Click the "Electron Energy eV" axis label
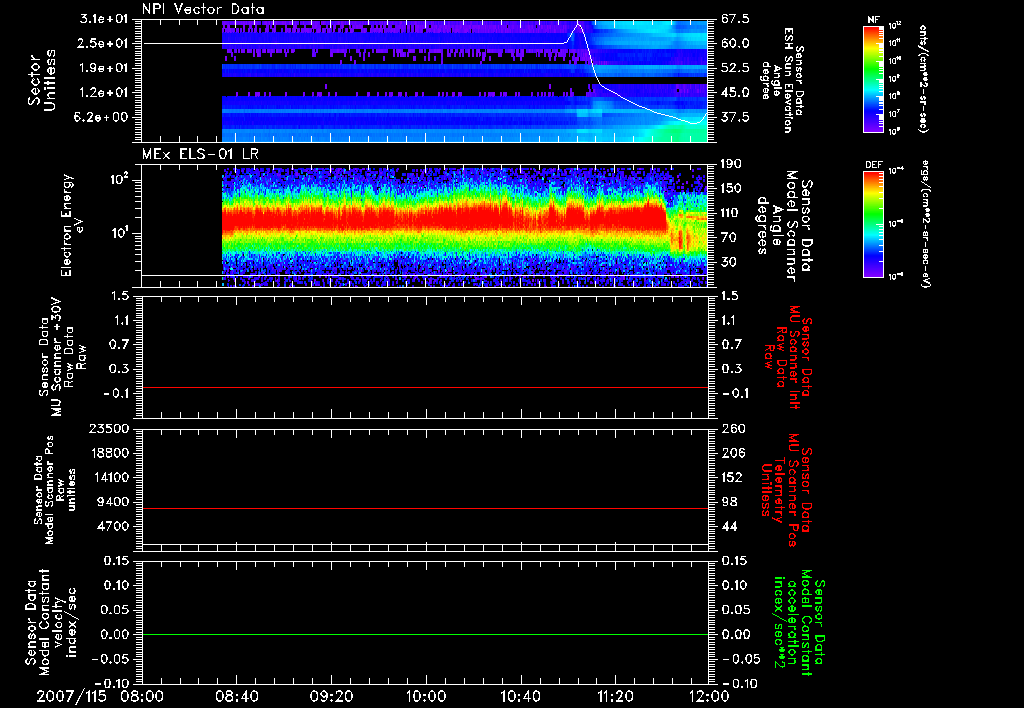 tap(73, 225)
